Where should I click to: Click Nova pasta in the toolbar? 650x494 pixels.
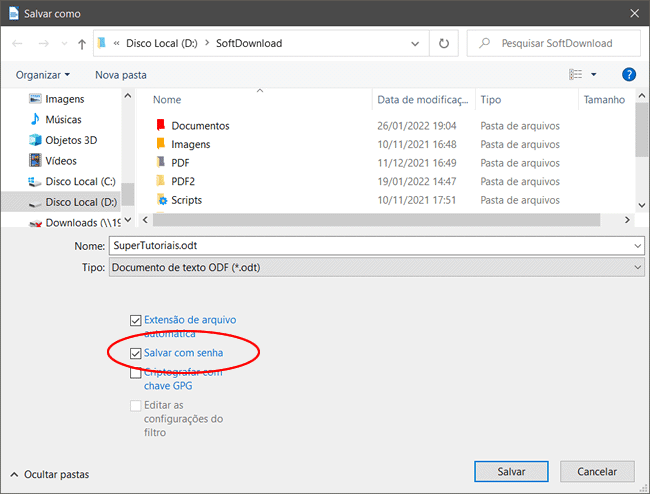click(121, 75)
